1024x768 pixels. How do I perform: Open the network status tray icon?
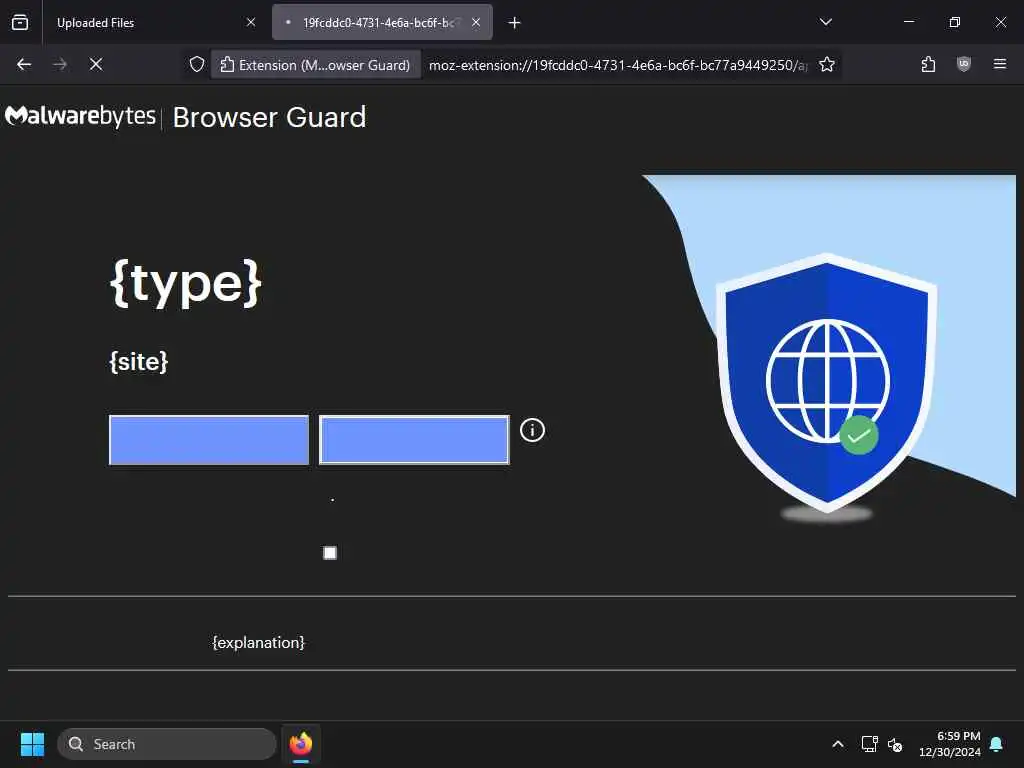(869, 744)
